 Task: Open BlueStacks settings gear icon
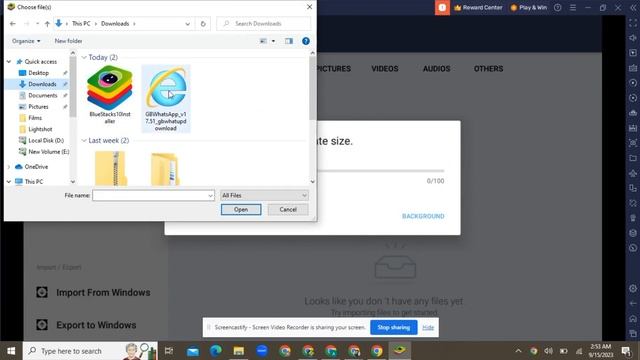(x=633, y=288)
